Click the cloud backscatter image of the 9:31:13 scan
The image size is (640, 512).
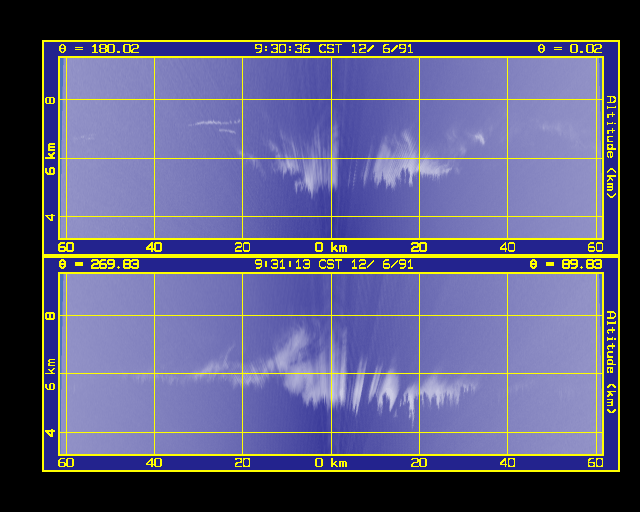pyautogui.click(x=331, y=364)
